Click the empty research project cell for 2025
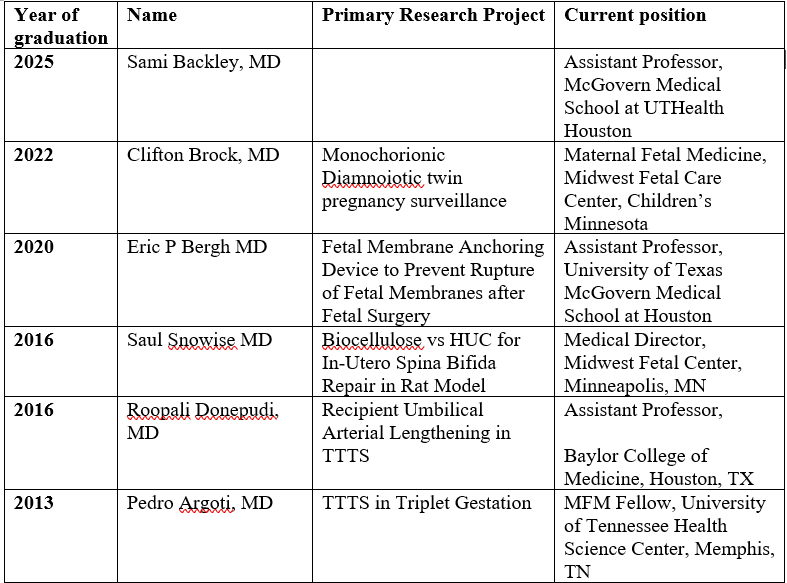The width and height of the screenshot is (787, 583). pyautogui.click(x=435, y=96)
